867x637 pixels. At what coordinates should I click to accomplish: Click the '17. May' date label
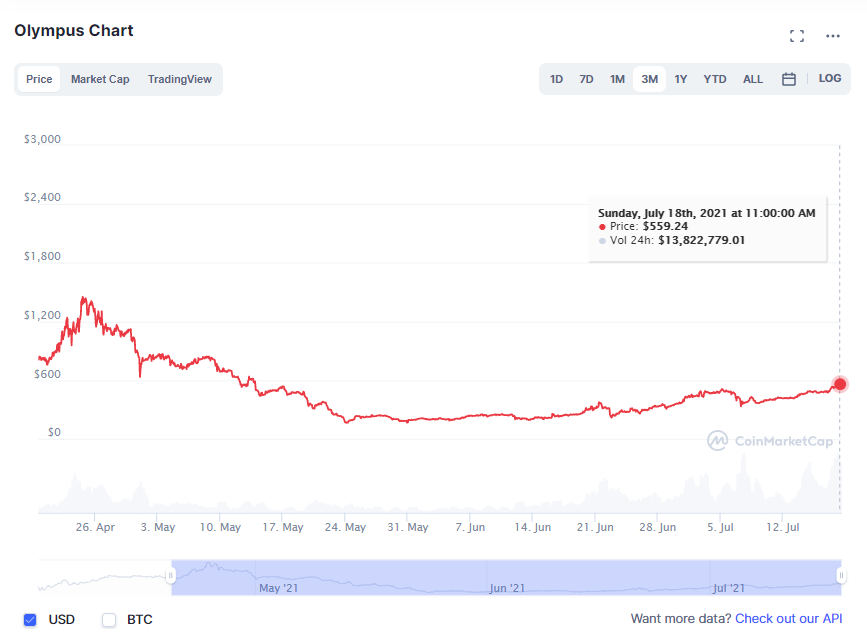tap(283, 528)
